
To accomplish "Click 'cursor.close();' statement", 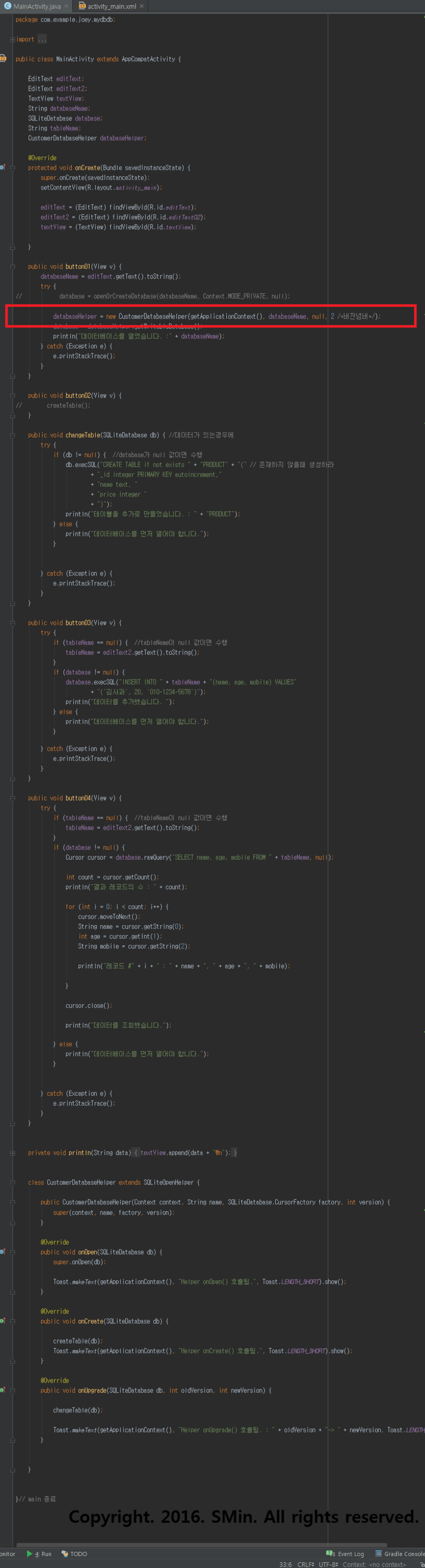I will tap(89, 1006).
